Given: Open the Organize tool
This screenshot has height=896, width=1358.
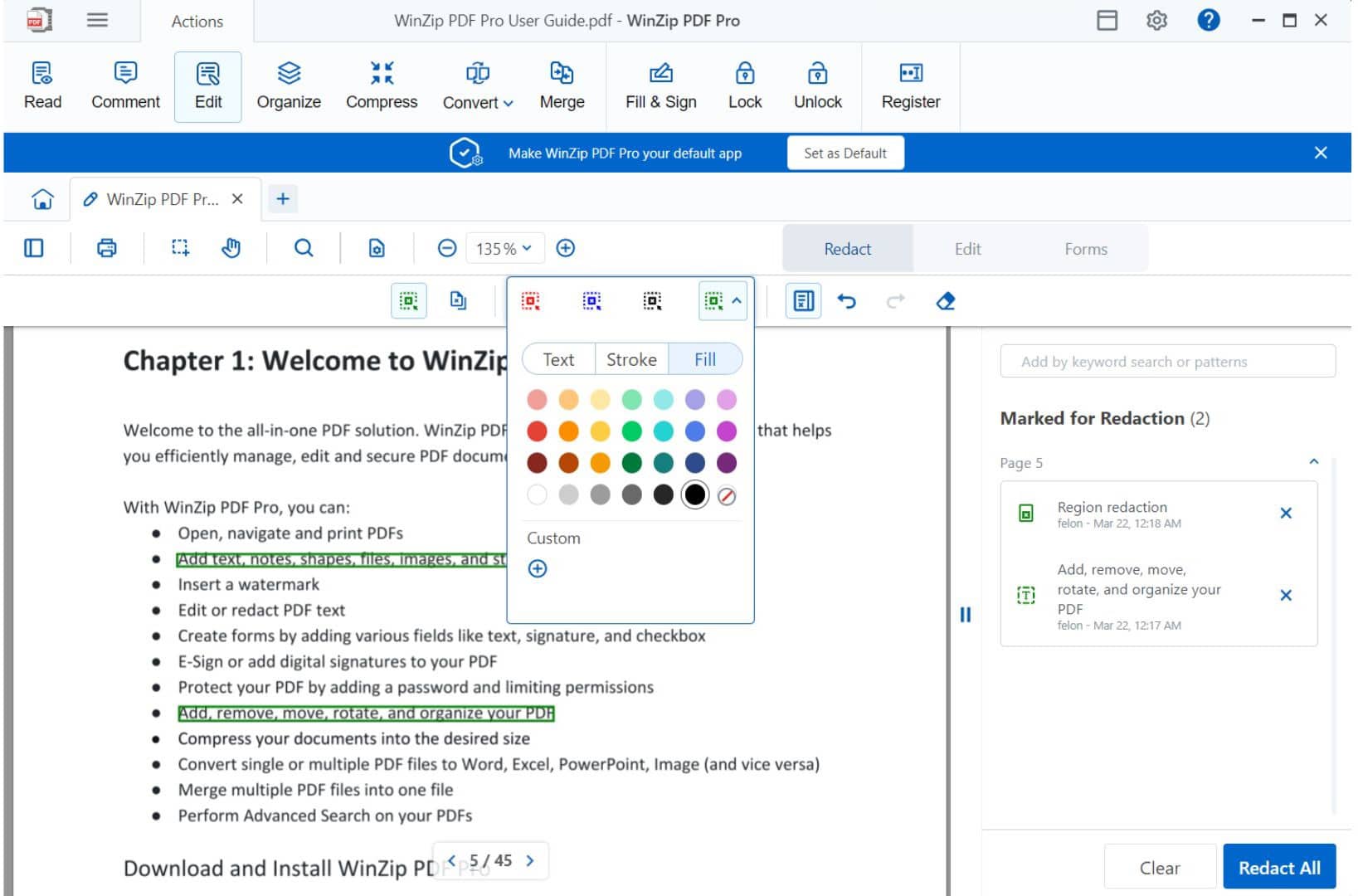Looking at the screenshot, I should [x=289, y=86].
